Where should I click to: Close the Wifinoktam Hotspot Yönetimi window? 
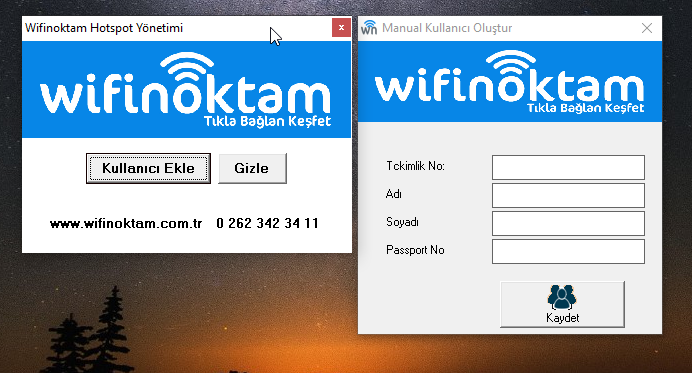click(341, 28)
